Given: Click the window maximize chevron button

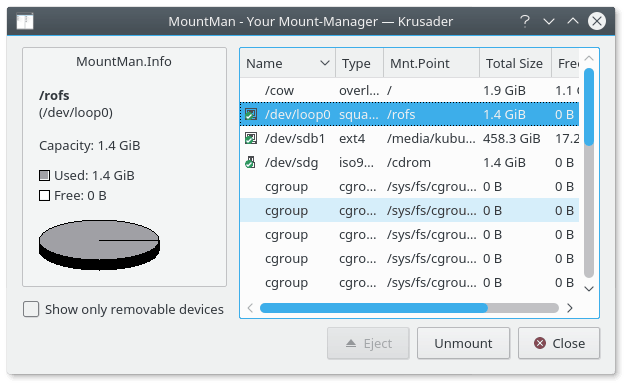Looking at the screenshot, I should [573, 21].
